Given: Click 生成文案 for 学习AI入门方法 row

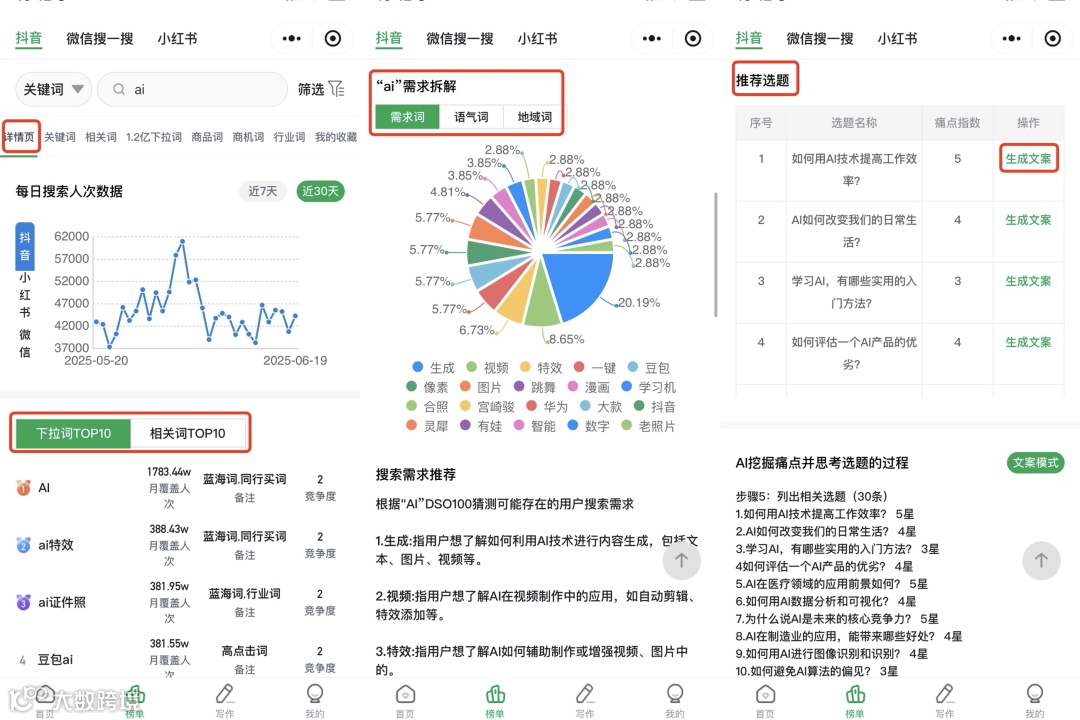Looking at the screenshot, I should point(1028,281).
